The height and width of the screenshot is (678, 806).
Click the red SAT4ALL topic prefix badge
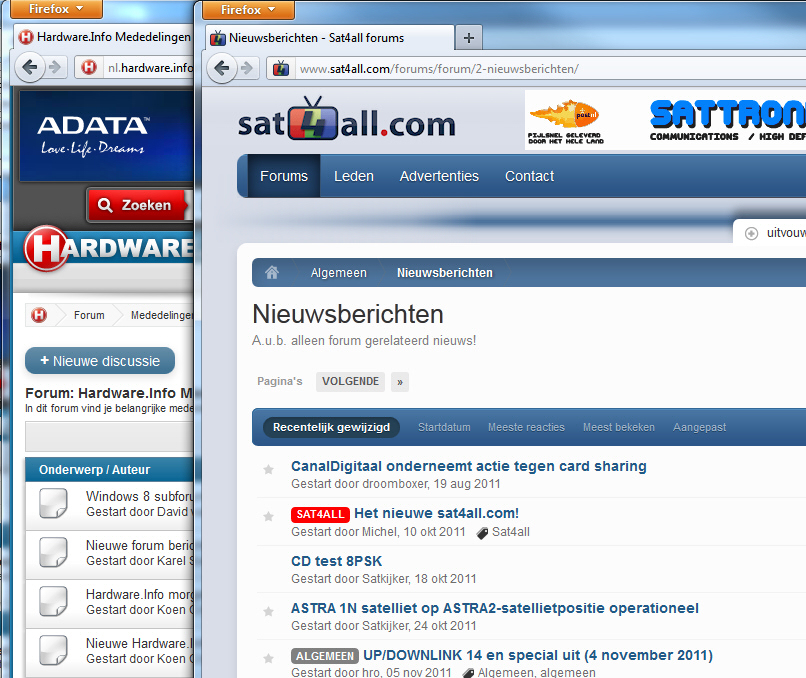[x=320, y=514]
